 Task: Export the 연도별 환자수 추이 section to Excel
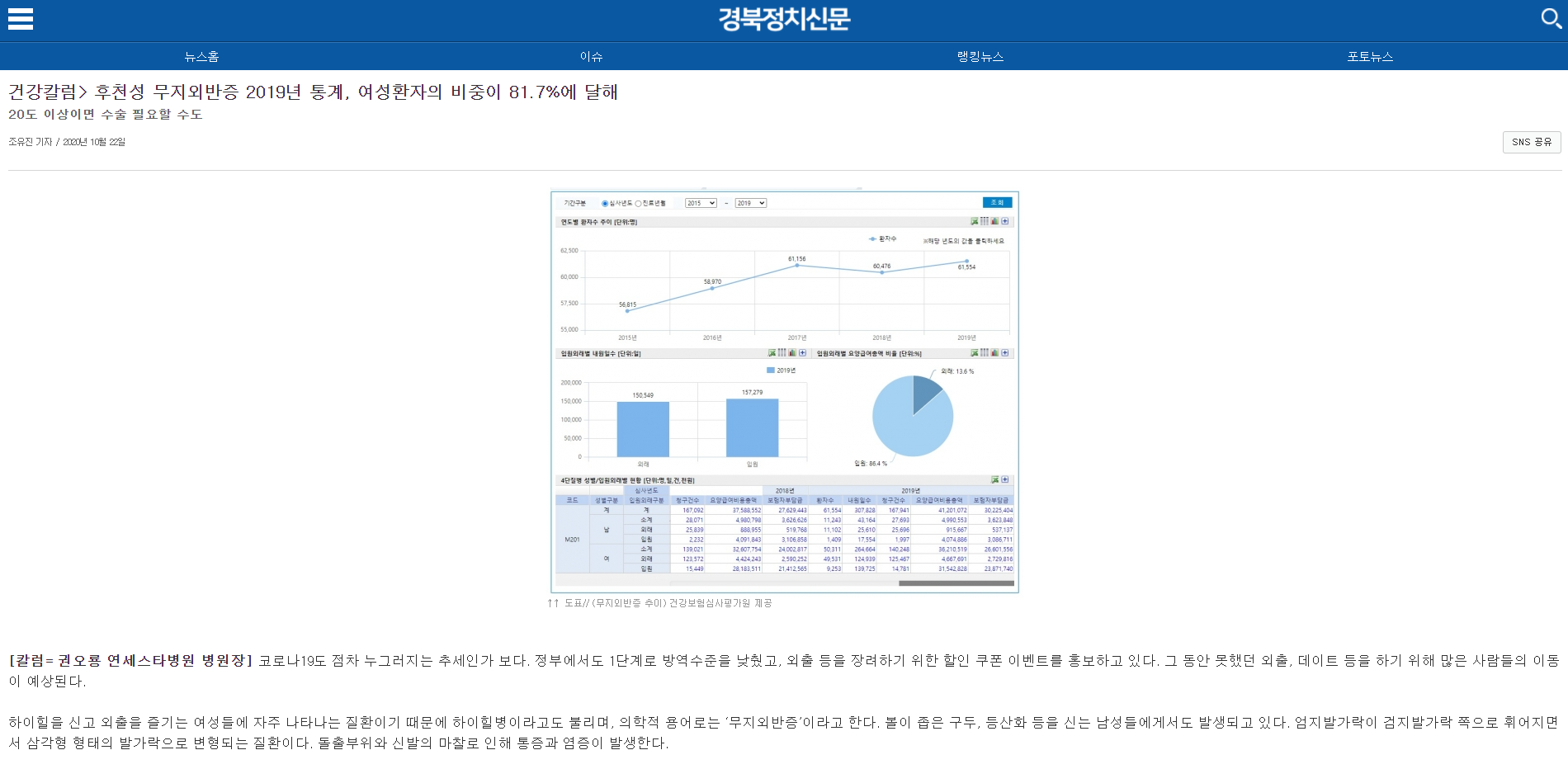coord(974,221)
